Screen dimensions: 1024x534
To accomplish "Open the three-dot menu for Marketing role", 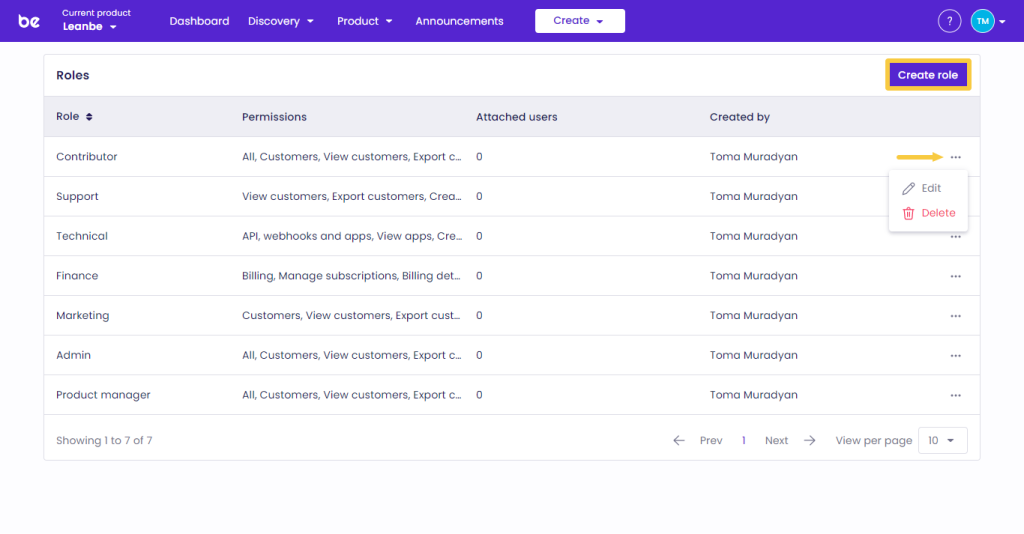I will coord(956,316).
